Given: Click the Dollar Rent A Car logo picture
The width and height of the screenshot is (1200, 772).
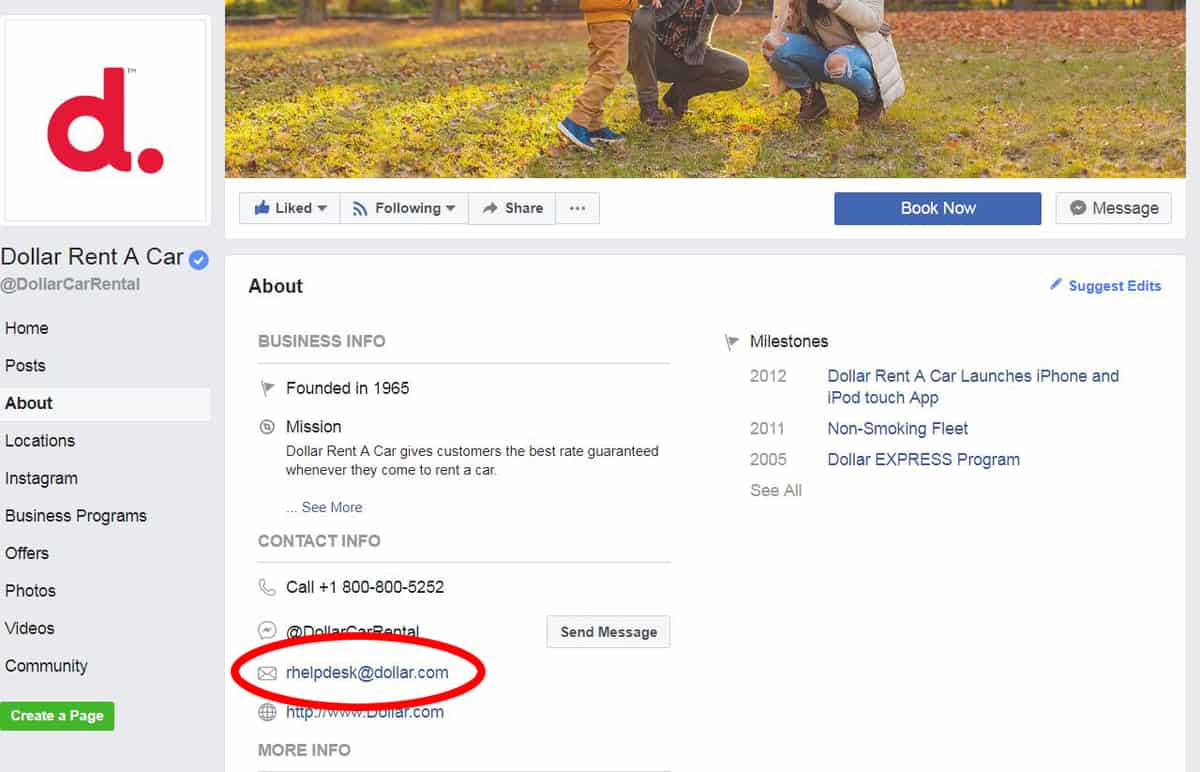Looking at the screenshot, I should pyautogui.click(x=106, y=120).
